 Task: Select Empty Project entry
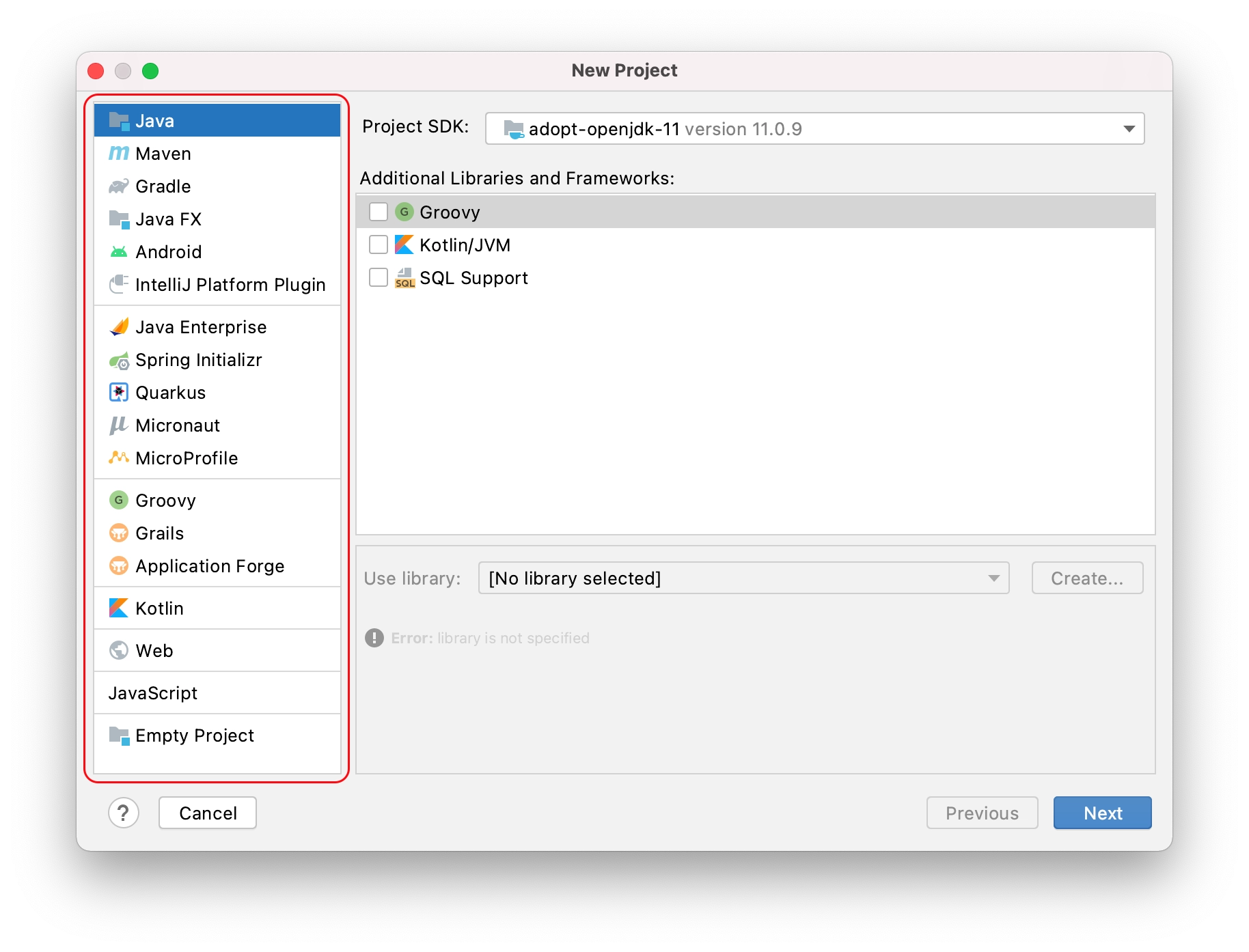217,736
